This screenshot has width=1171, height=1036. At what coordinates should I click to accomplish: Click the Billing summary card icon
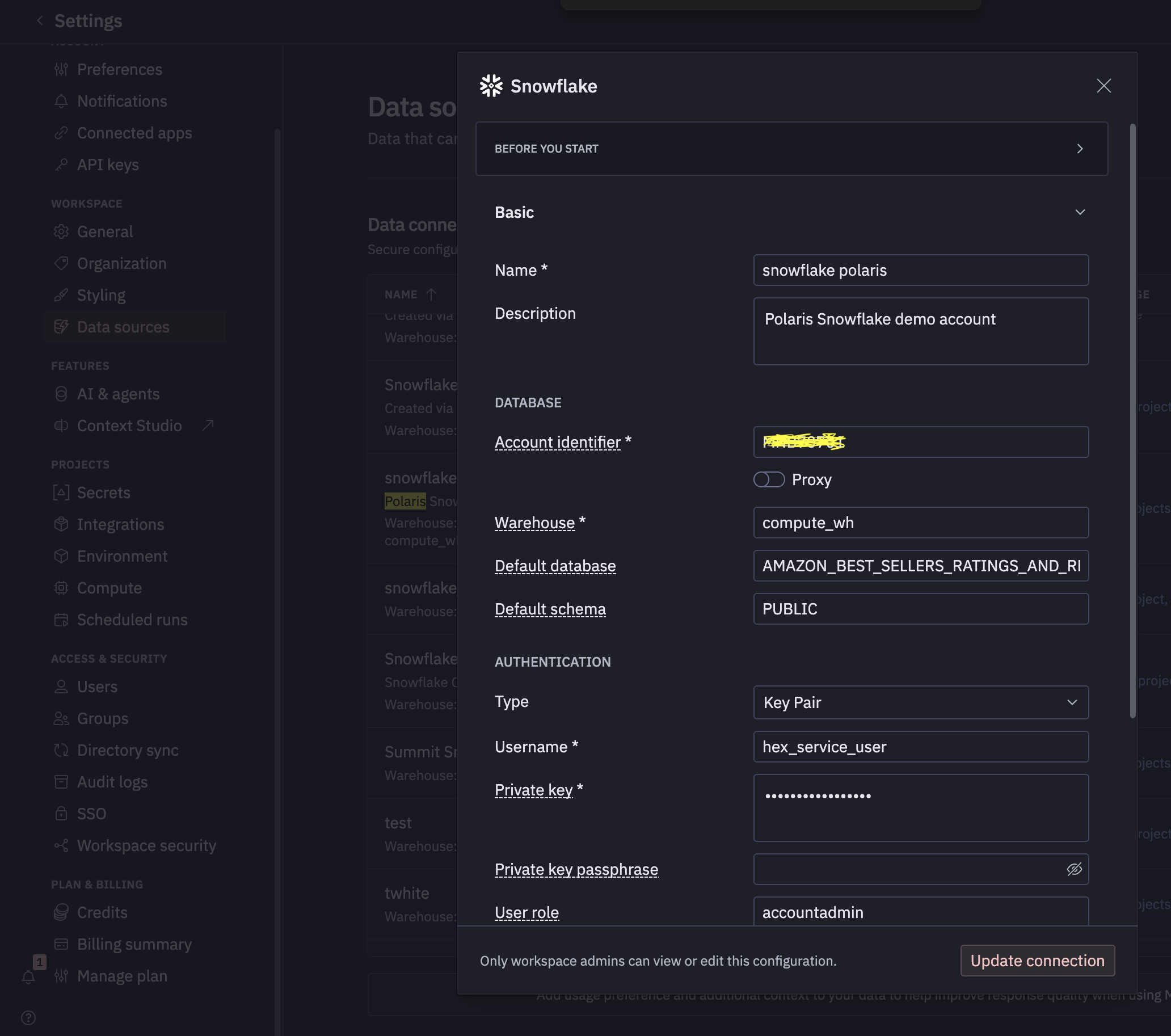tap(61, 944)
